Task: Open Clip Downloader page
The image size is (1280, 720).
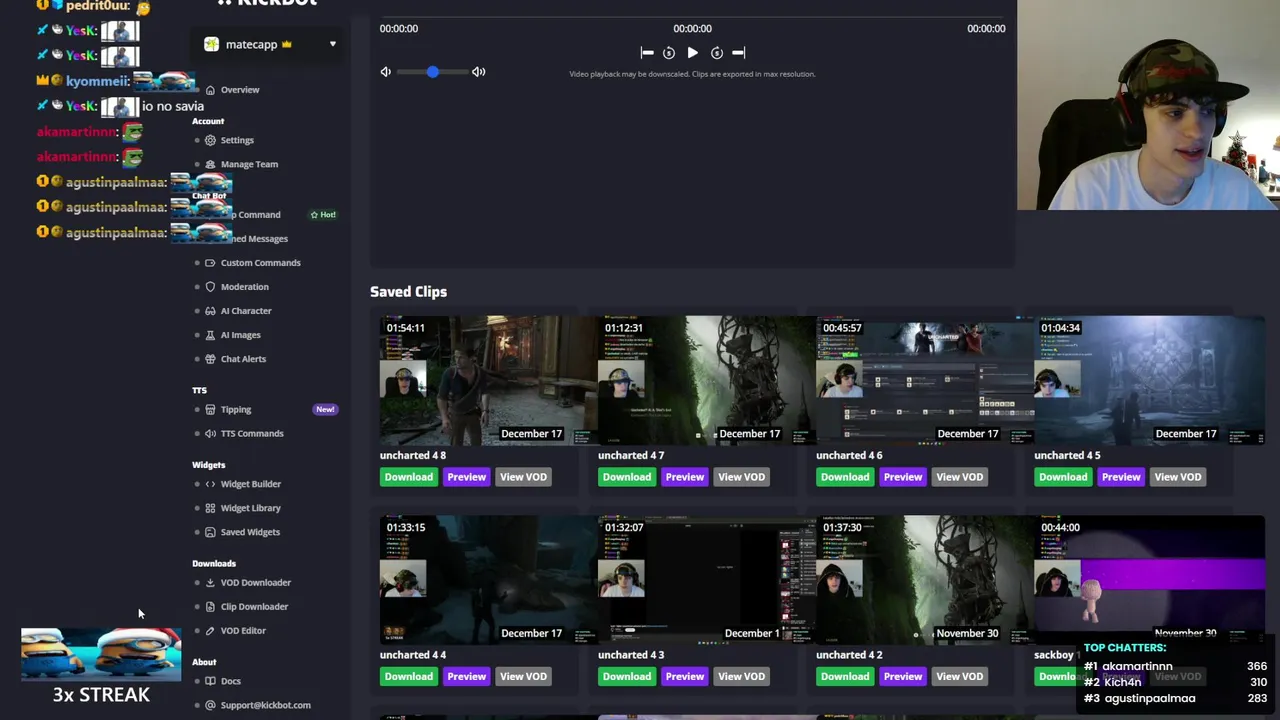Action: 254,607
